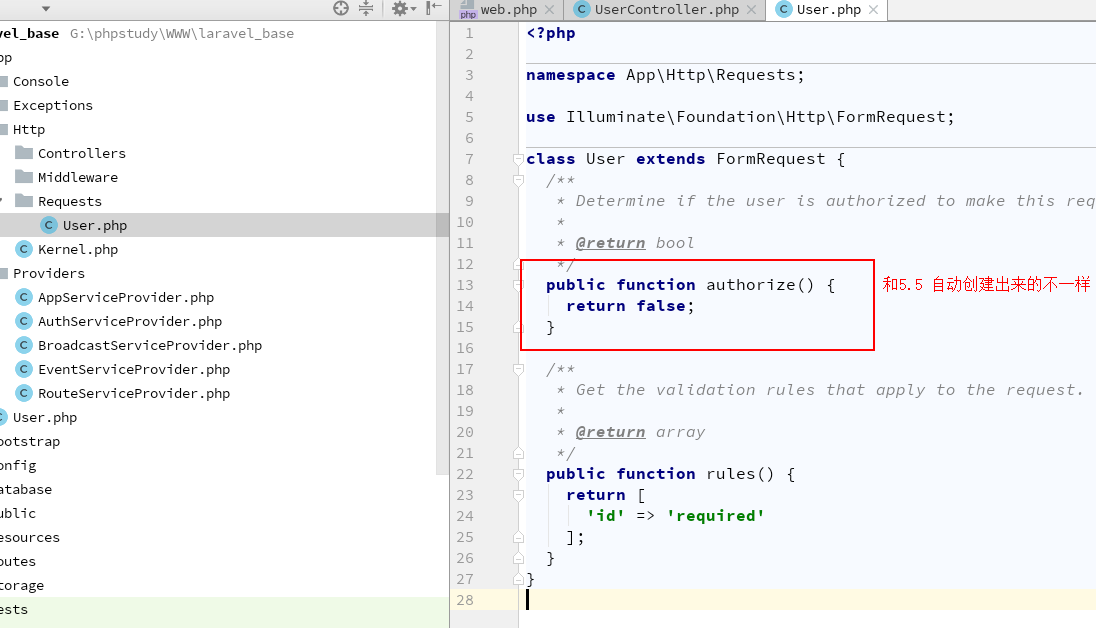
Task: Open EventServiceProvider.php file
Action: pos(133,369)
